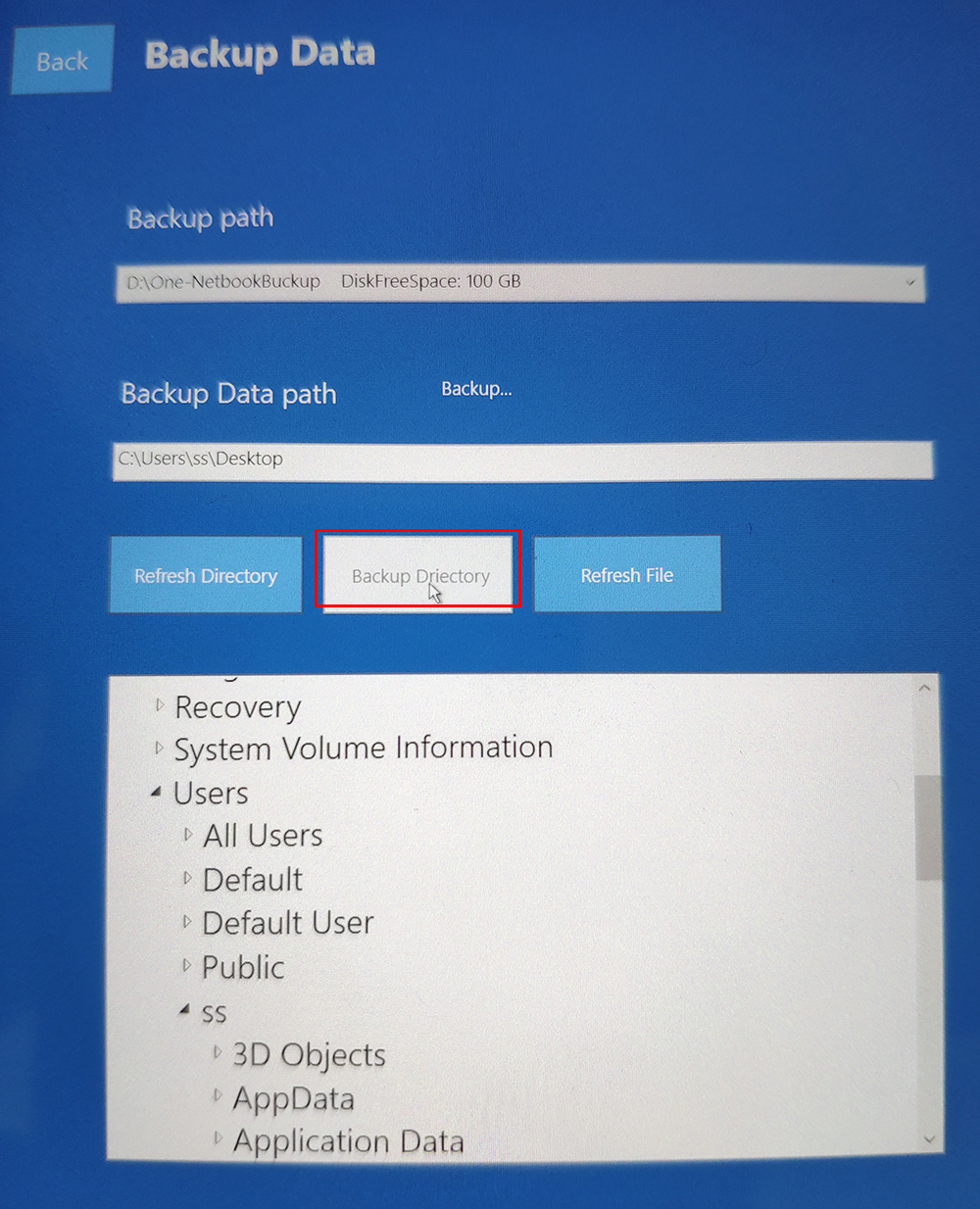Expand the Default folder arrow

187,879
